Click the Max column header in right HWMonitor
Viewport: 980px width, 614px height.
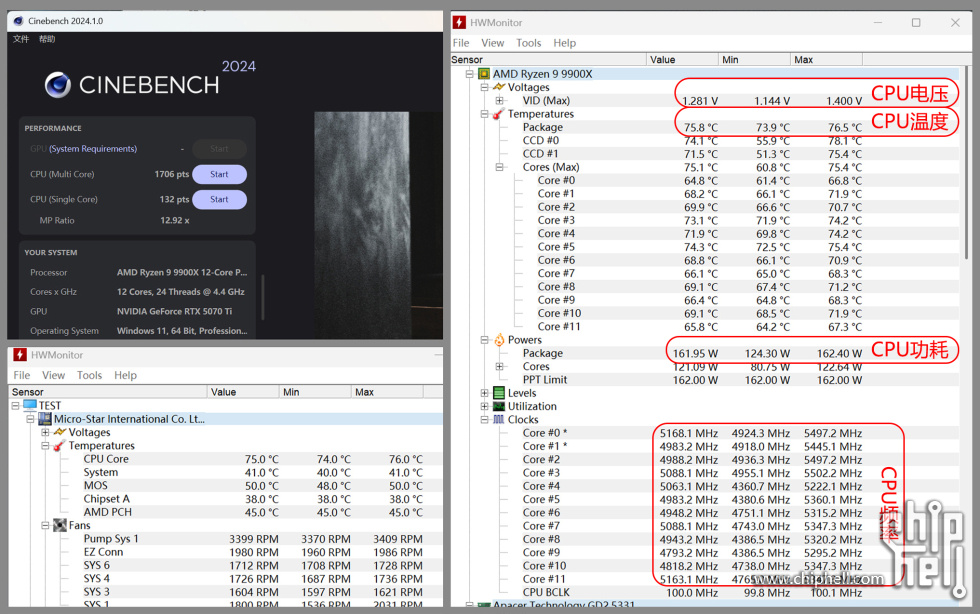pyautogui.click(x=826, y=59)
